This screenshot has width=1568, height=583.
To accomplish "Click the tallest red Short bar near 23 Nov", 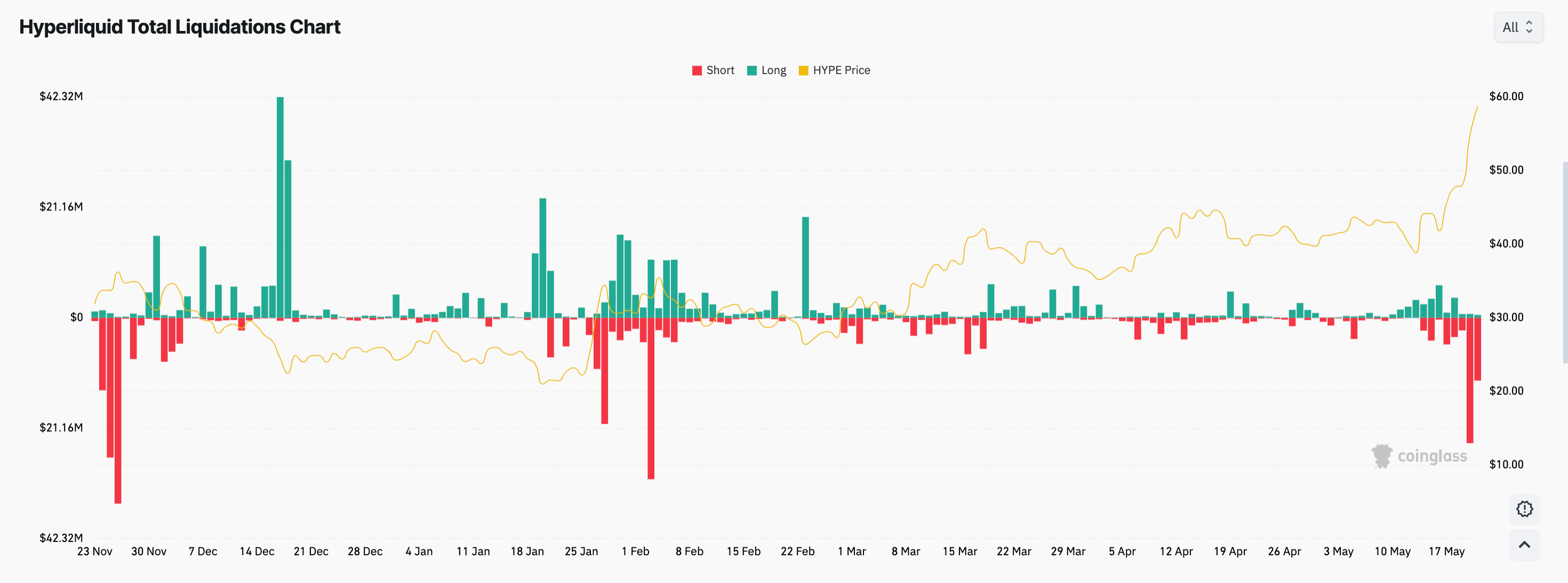I will click(118, 410).
